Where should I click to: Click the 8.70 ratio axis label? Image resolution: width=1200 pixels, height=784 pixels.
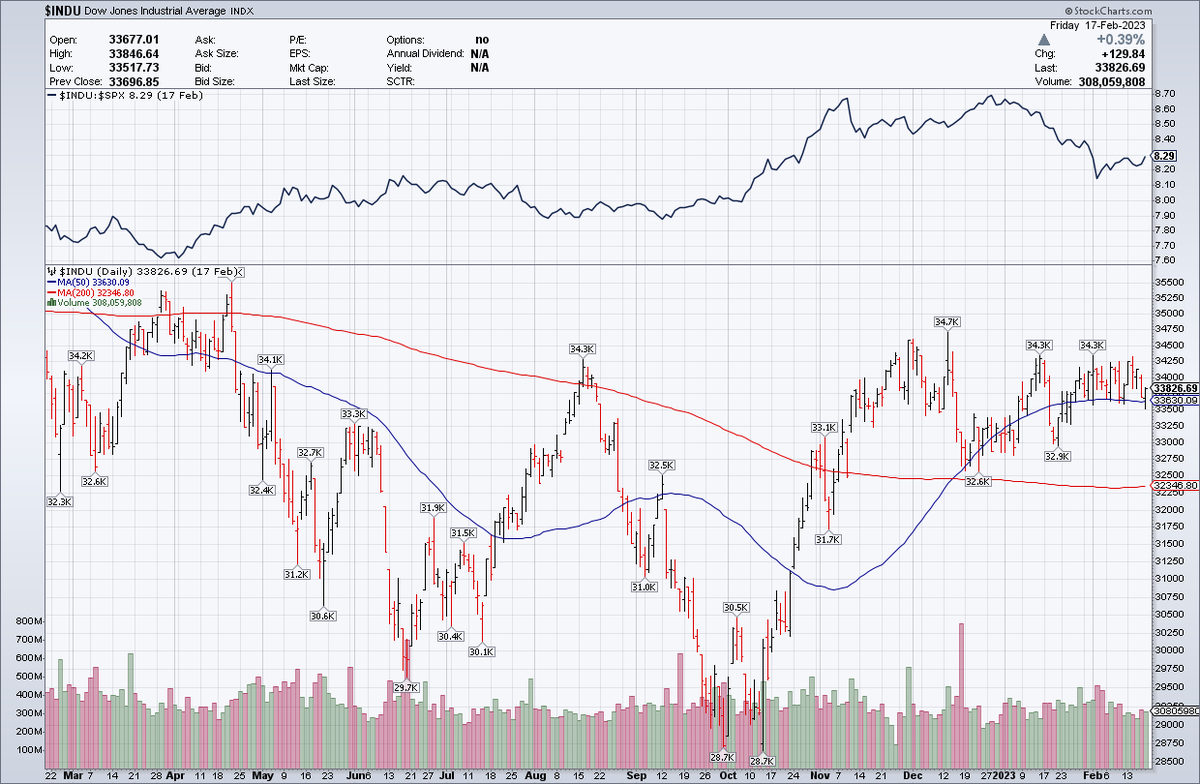click(1165, 93)
